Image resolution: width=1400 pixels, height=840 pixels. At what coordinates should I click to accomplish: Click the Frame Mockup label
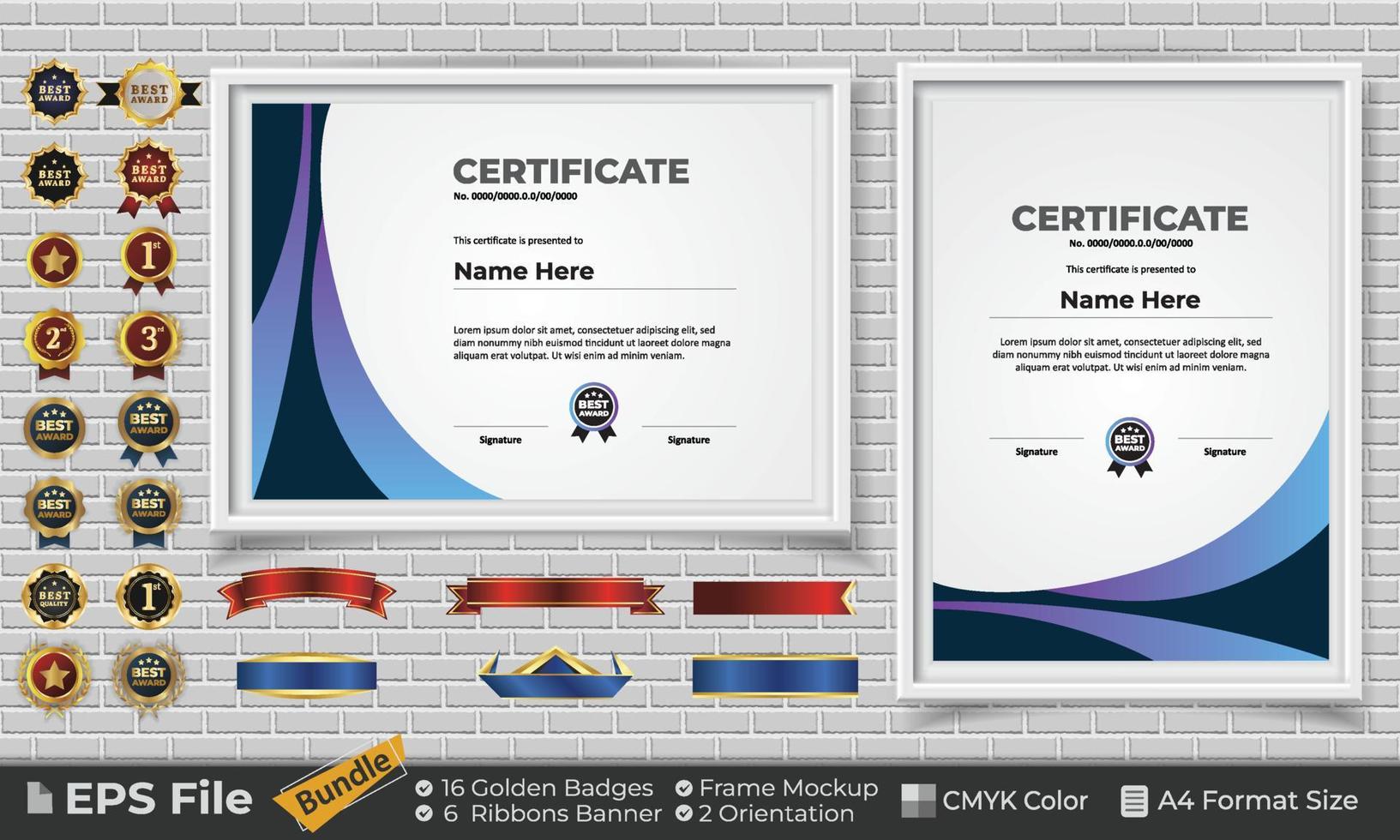789,788
